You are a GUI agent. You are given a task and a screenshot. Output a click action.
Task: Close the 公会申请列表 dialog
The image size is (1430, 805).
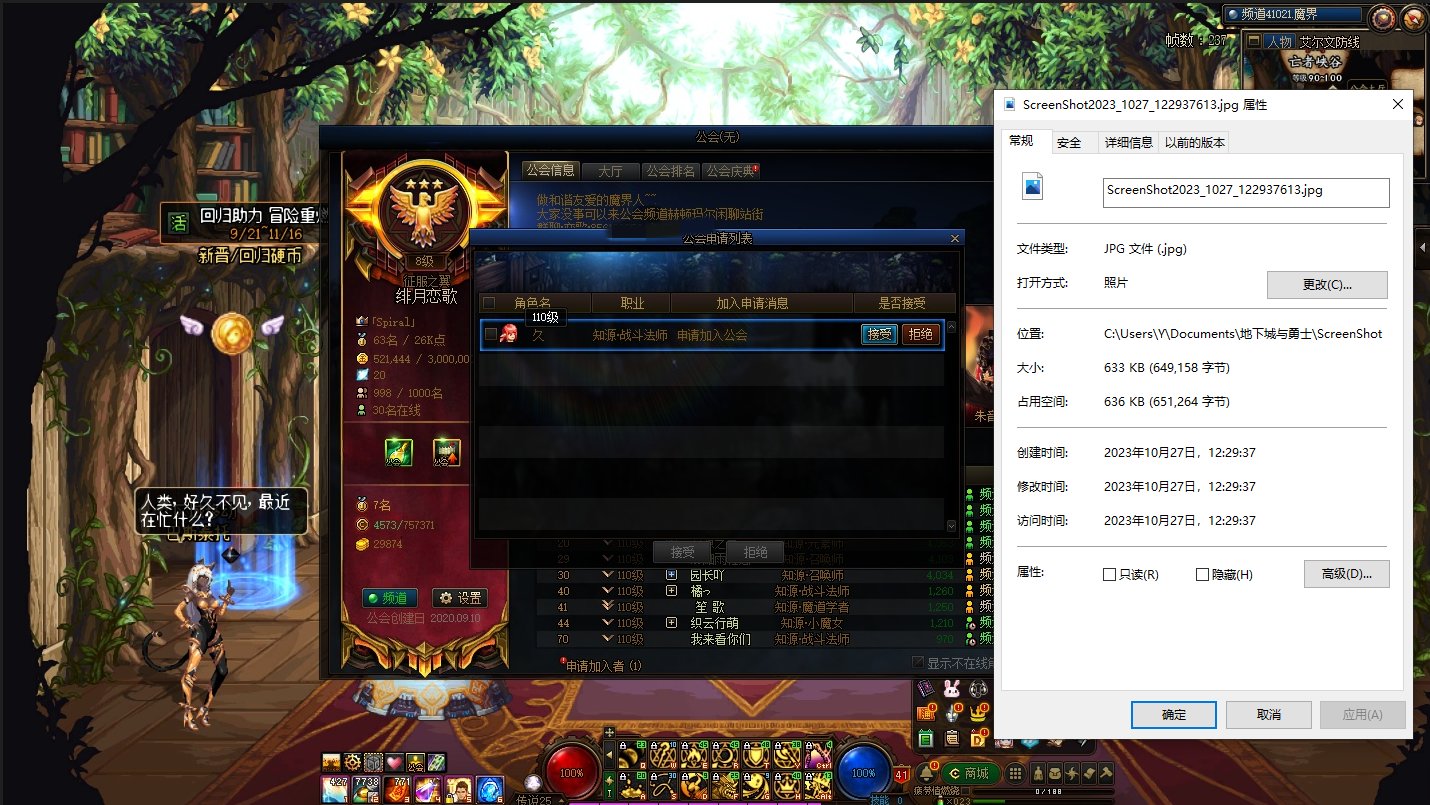pos(955,238)
